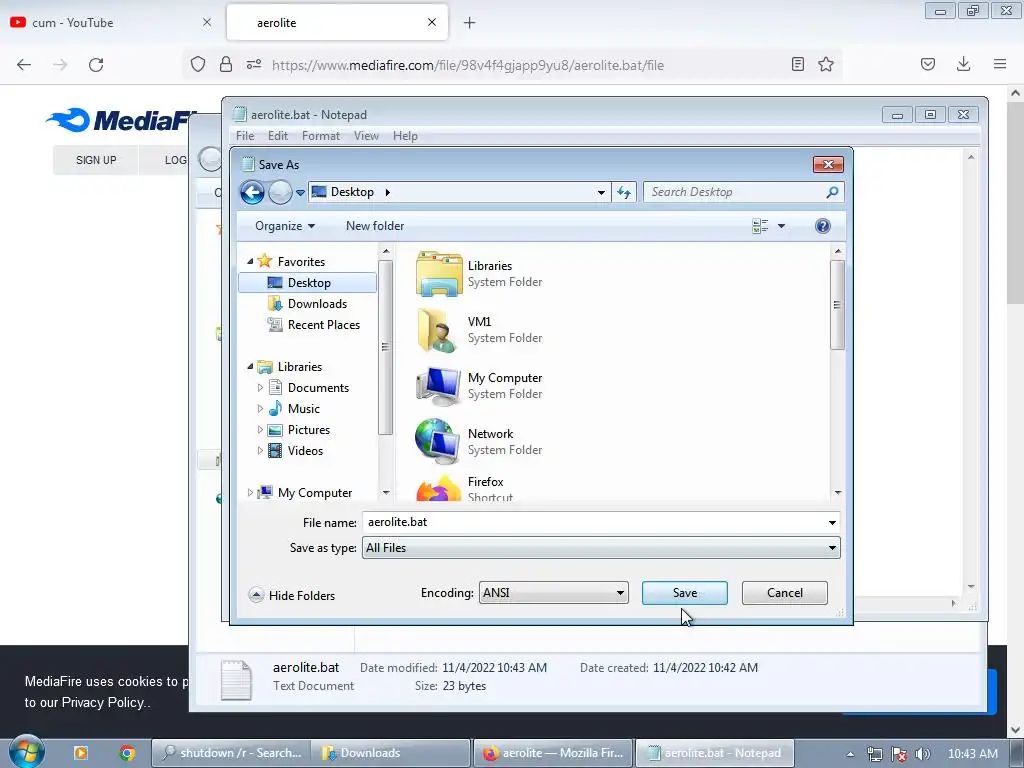Collapse the Favorites group
Viewport: 1024px width, 768px height.
tap(250, 261)
